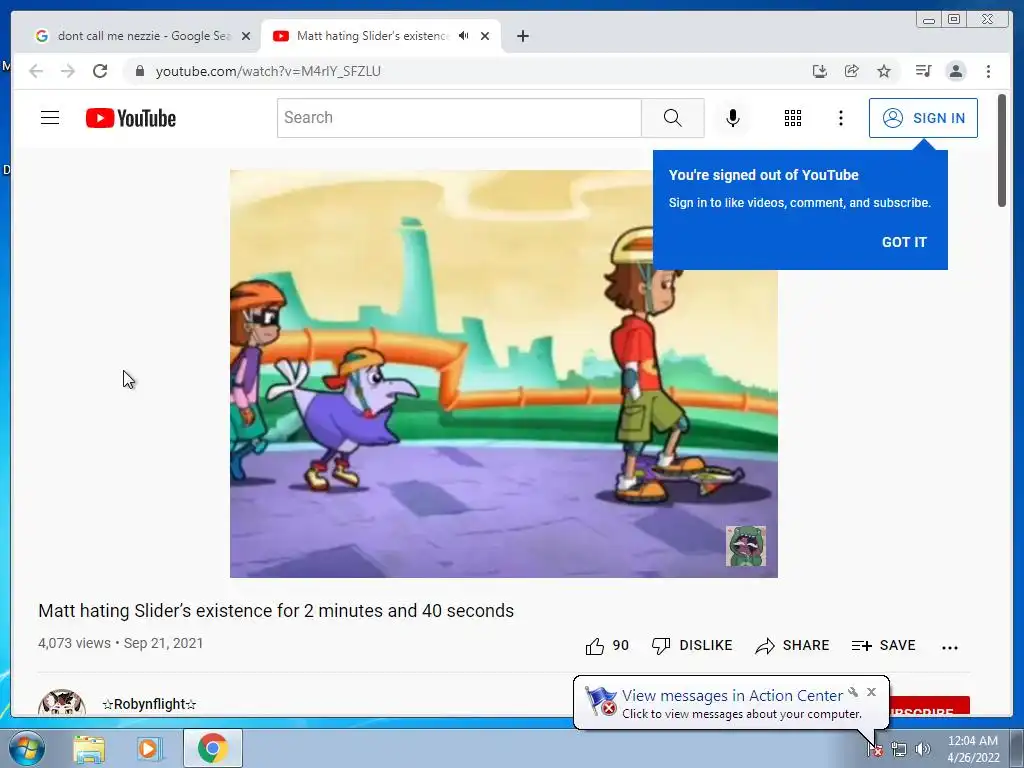
Task: Open the Chrome profile avatar
Action: pyautogui.click(x=956, y=71)
